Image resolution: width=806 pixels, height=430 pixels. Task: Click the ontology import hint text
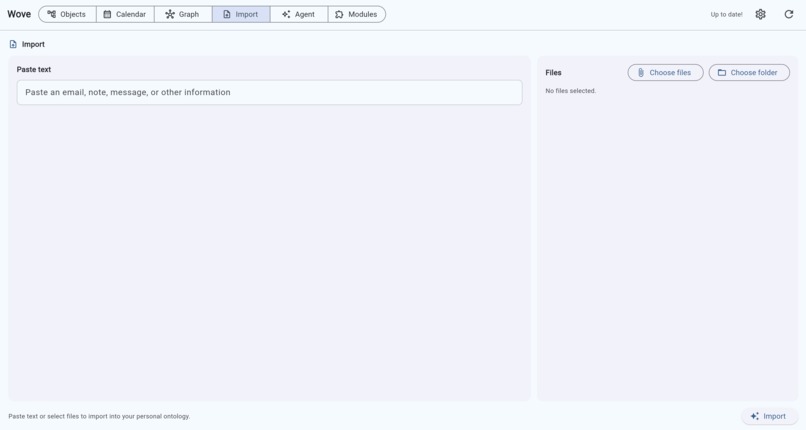[x=99, y=416]
